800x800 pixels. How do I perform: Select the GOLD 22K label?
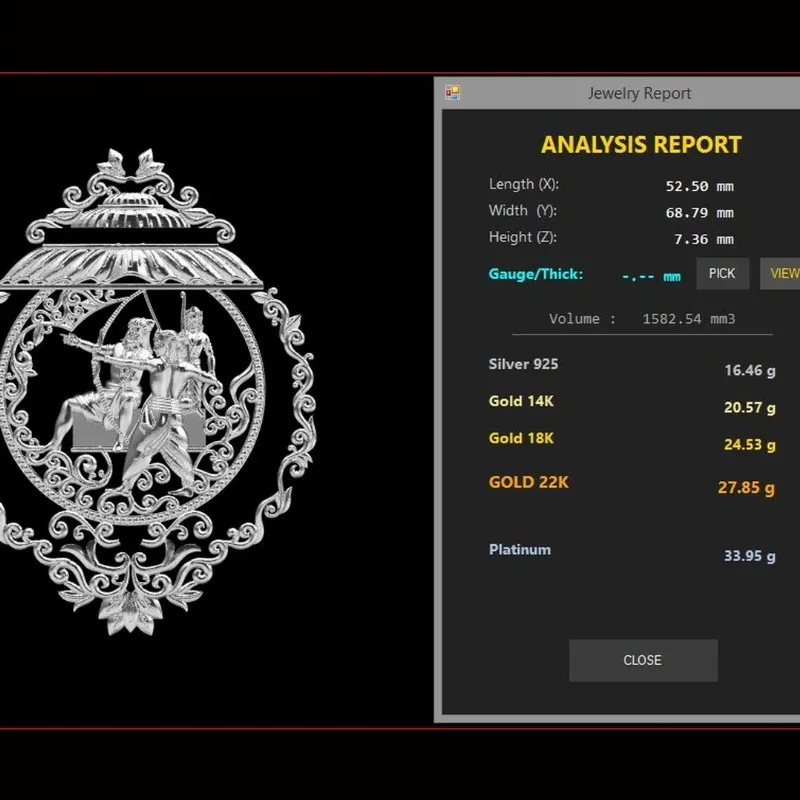click(528, 482)
